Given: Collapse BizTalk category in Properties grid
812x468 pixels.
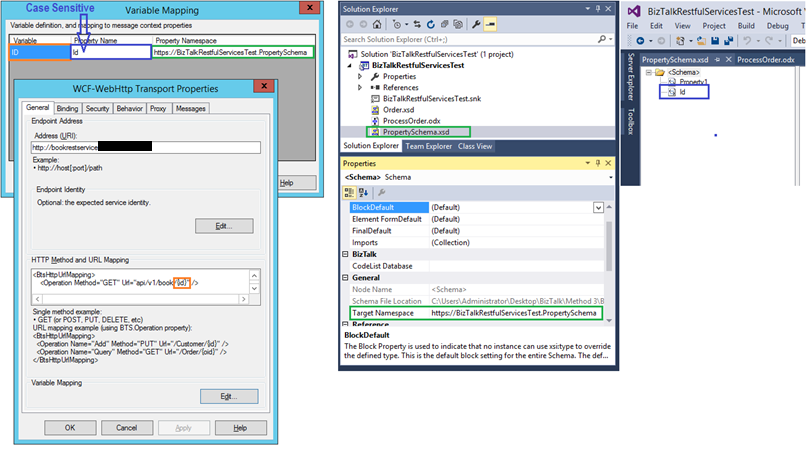Looking at the screenshot, I should click(x=345, y=254).
